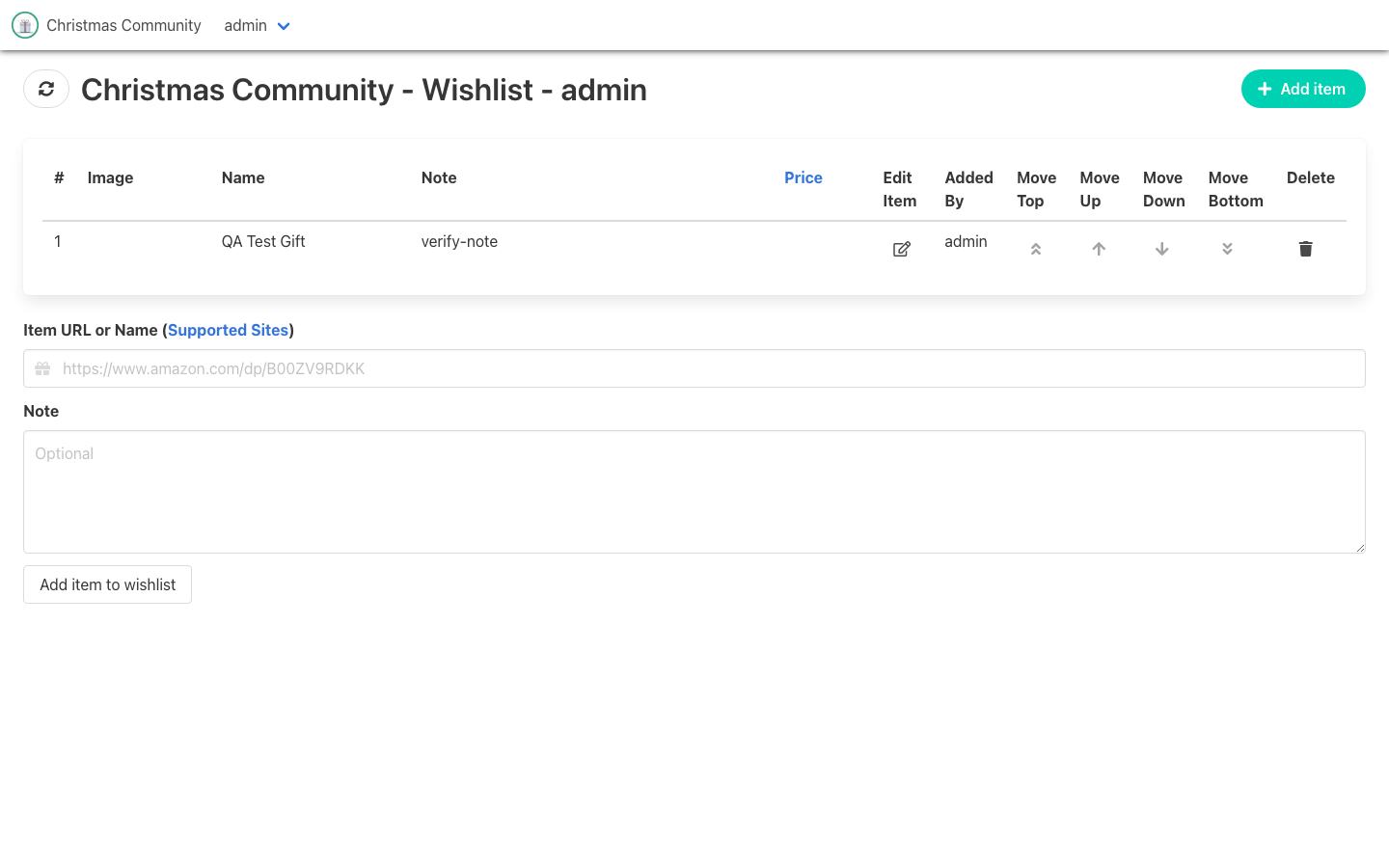
Task: Edit the QA Test Gift item
Action: click(x=902, y=249)
